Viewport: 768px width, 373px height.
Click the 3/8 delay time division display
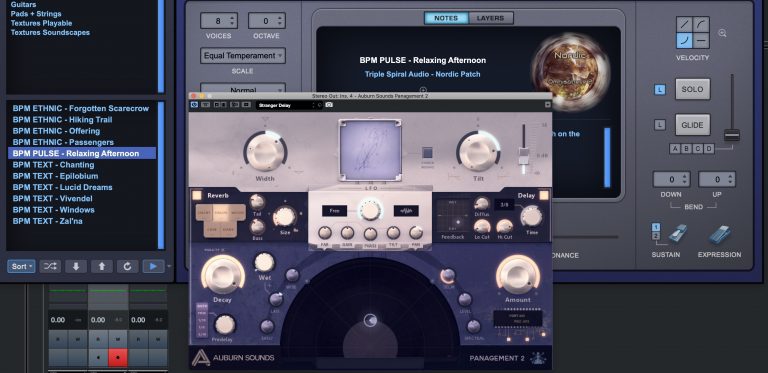pos(503,204)
